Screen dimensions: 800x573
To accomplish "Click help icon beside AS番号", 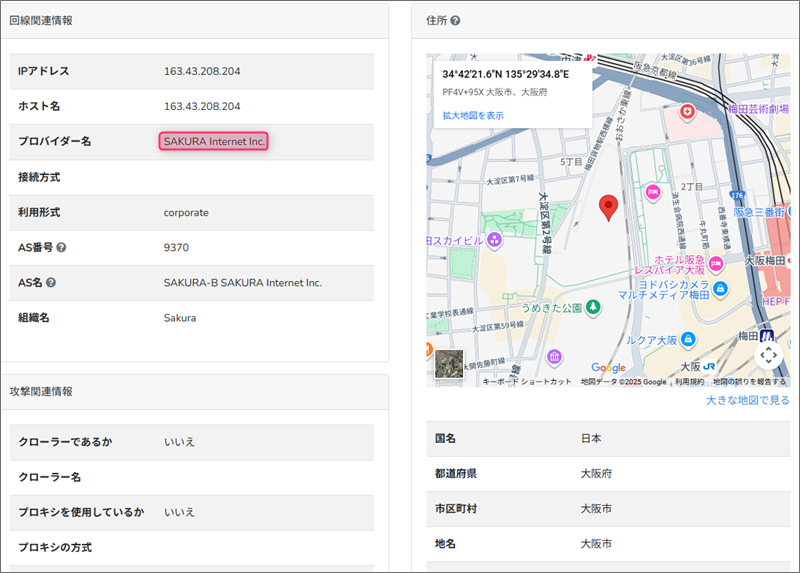I will (x=62, y=248).
